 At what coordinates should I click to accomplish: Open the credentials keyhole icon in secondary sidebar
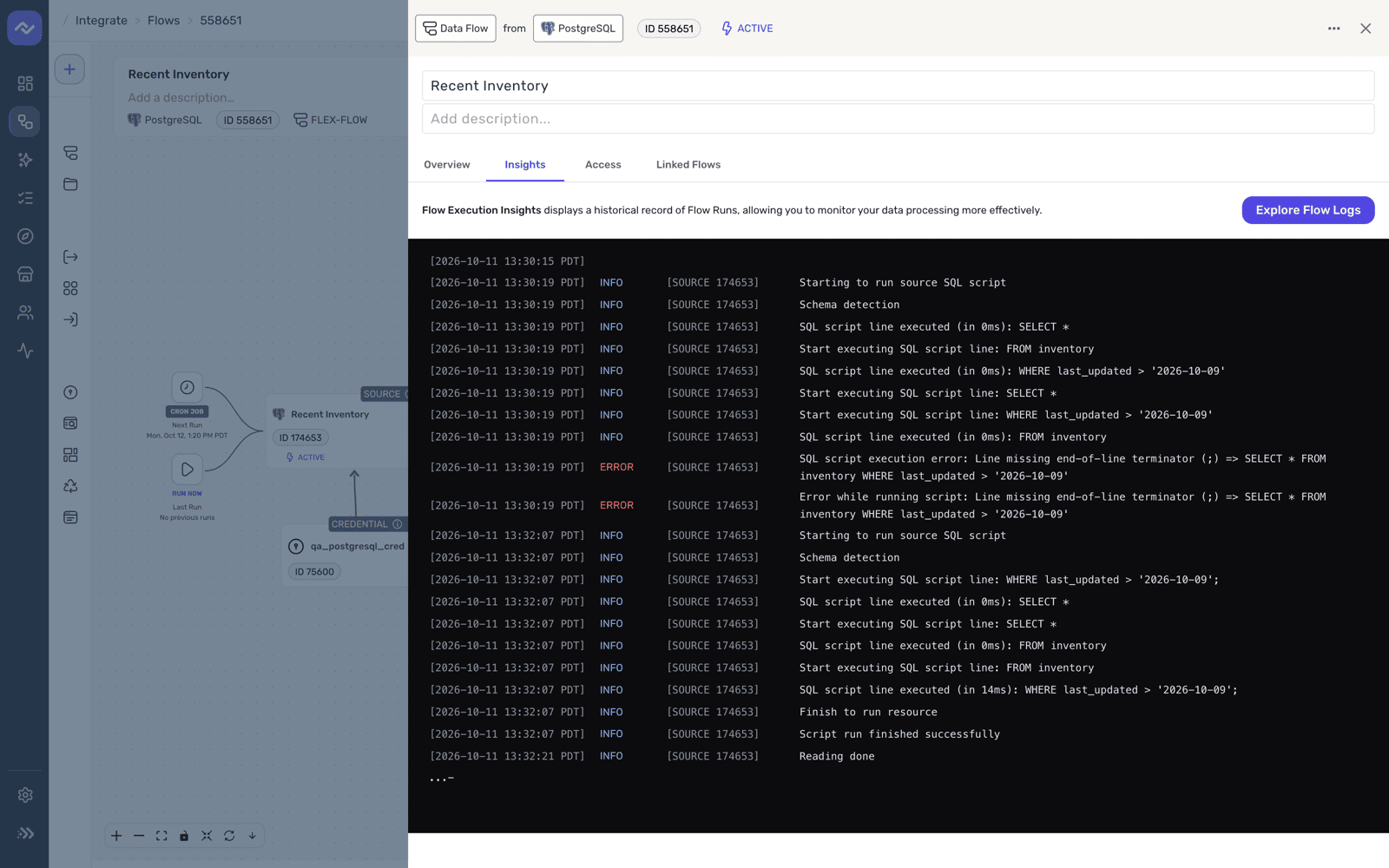pos(70,392)
